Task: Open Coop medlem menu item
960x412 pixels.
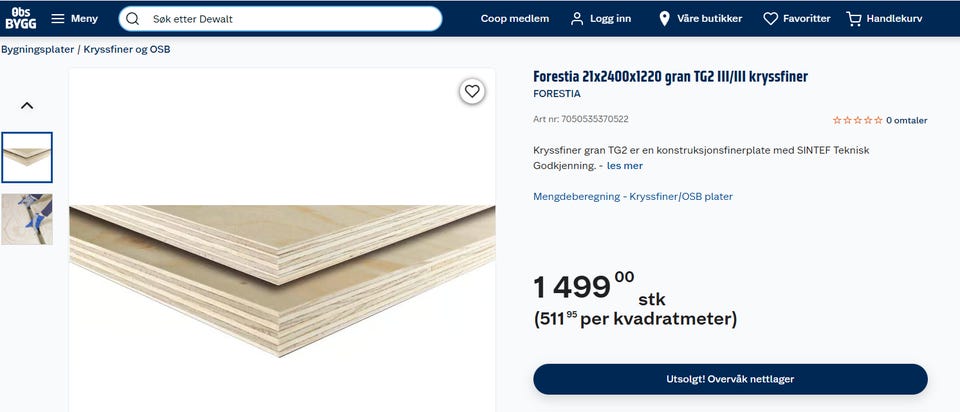Action: click(515, 19)
